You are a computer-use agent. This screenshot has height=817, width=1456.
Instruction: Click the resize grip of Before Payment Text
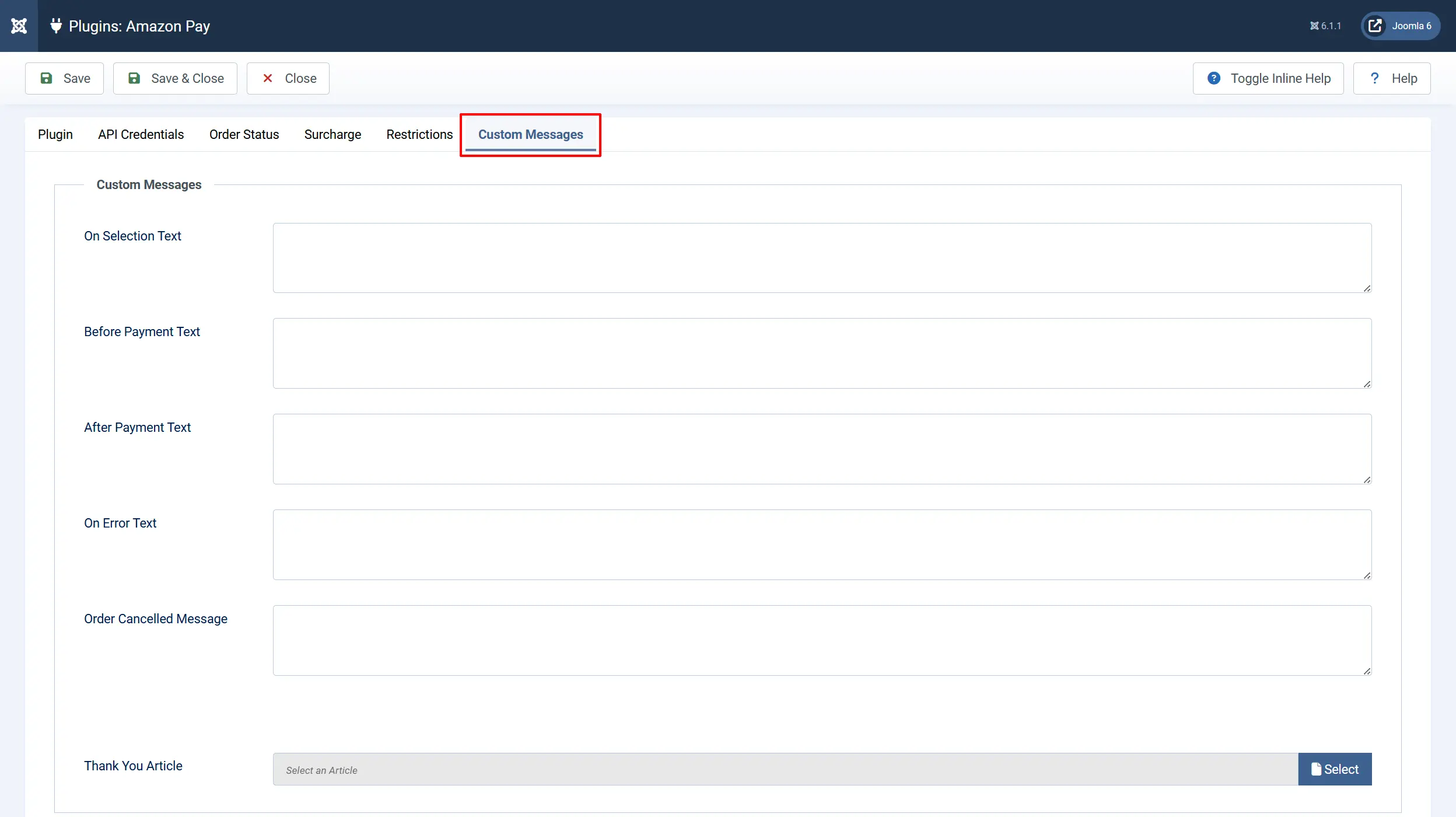point(1367,384)
